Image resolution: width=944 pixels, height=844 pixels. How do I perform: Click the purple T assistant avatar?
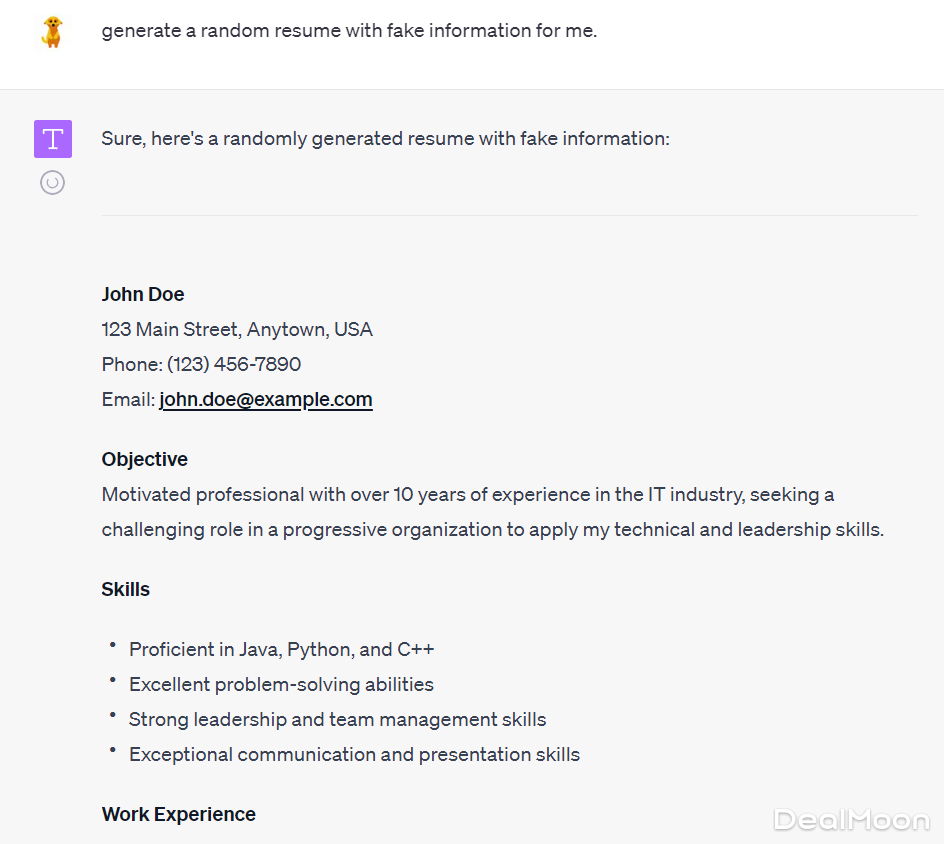pyautogui.click(x=52, y=139)
